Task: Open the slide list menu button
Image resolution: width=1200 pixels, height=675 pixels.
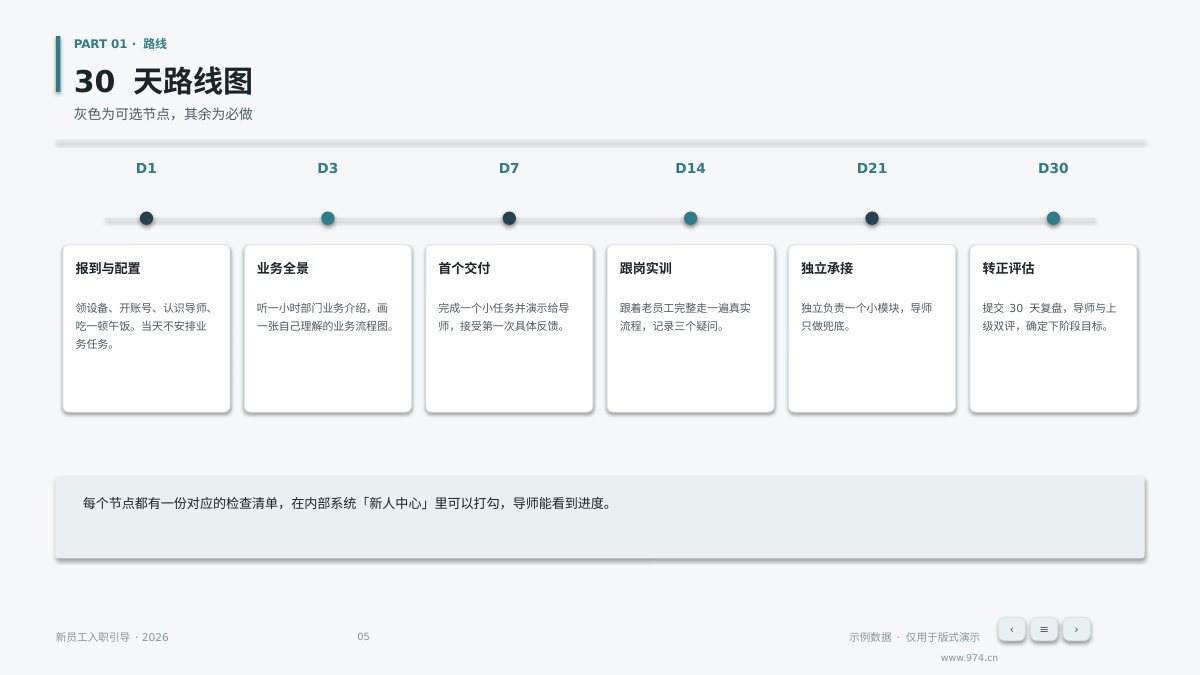Action: coord(1044,629)
